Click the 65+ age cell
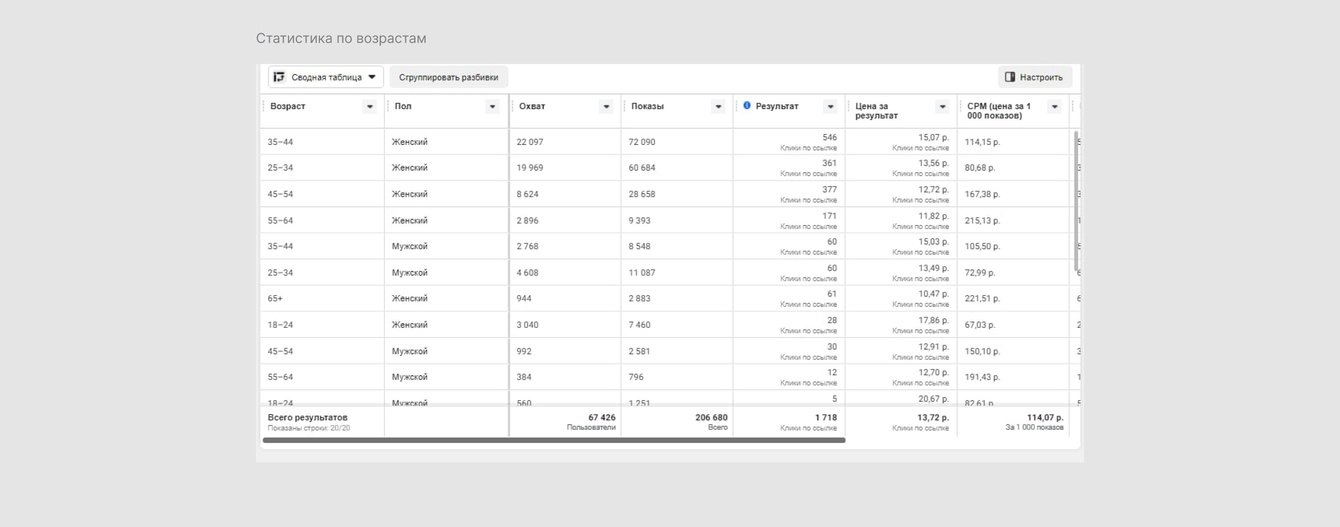 (274, 298)
